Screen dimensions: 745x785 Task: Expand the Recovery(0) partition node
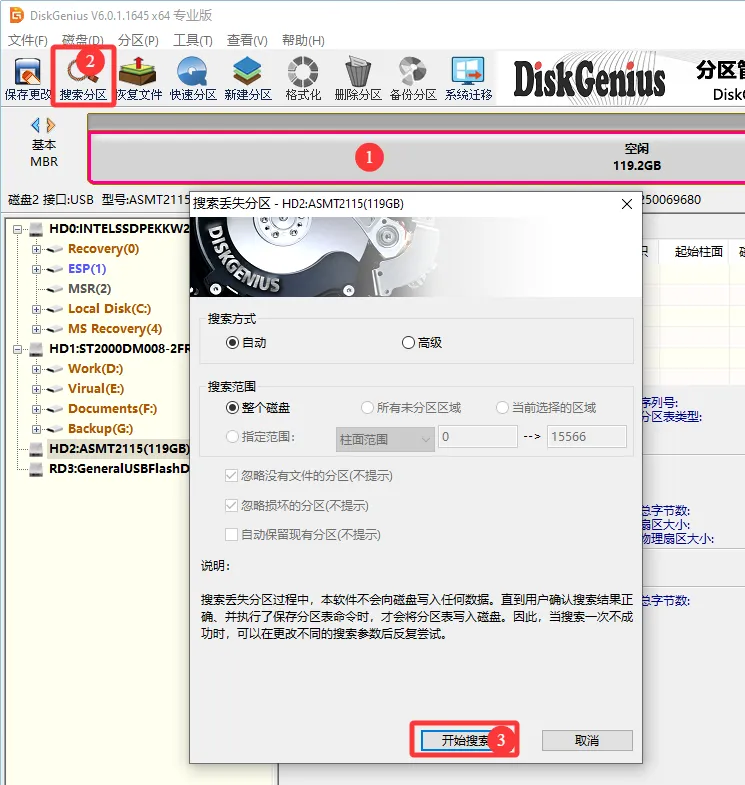point(36,249)
